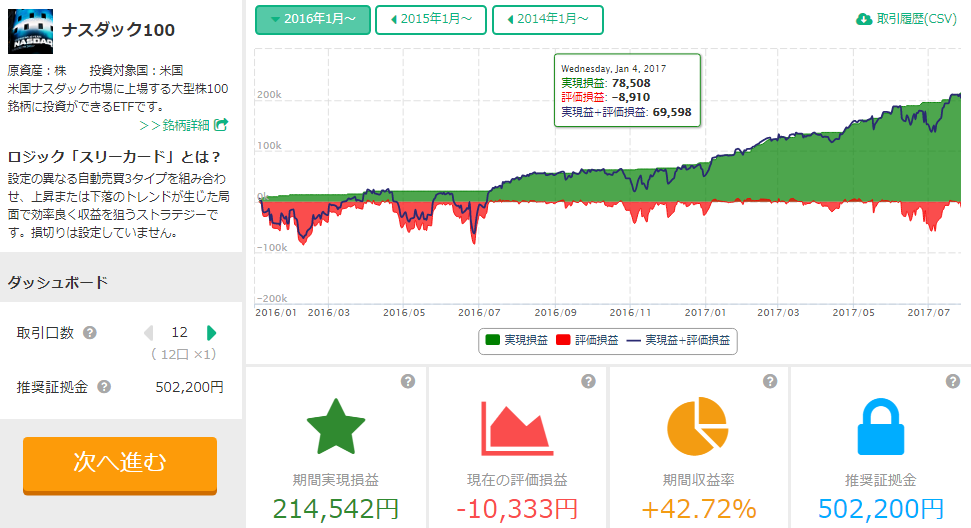The width and height of the screenshot is (971, 528).
Task: Click the red area chart icon
Action: pos(516,428)
